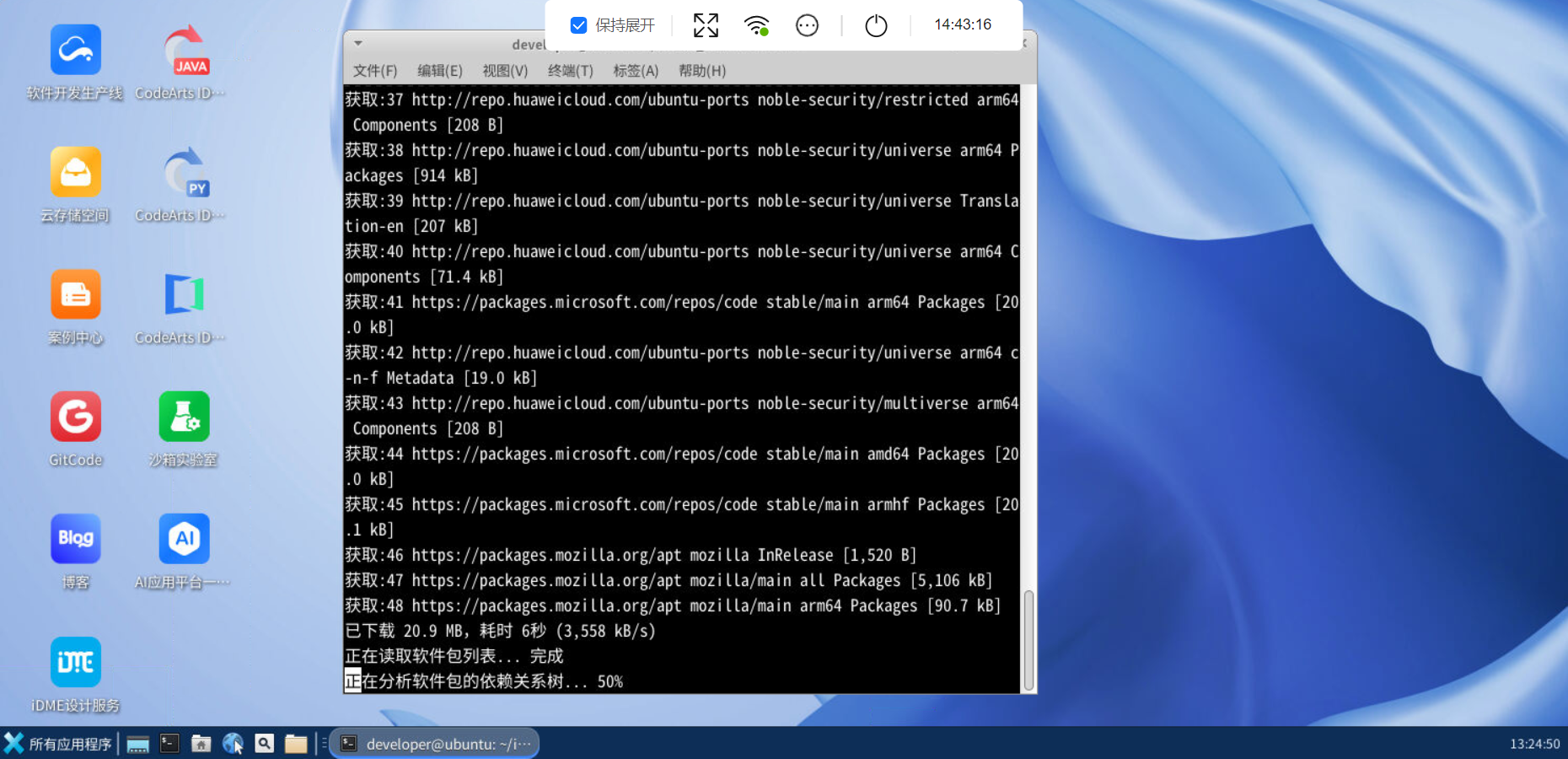Open the 文件(F) menu
1568x759 pixels.
click(x=374, y=71)
